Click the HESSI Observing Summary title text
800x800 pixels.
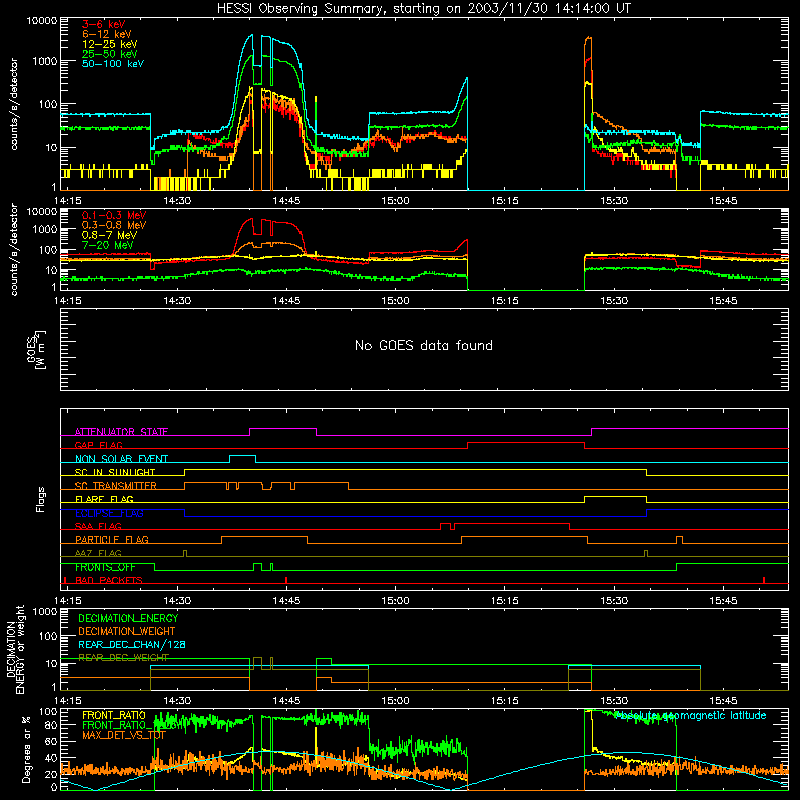point(424,9)
